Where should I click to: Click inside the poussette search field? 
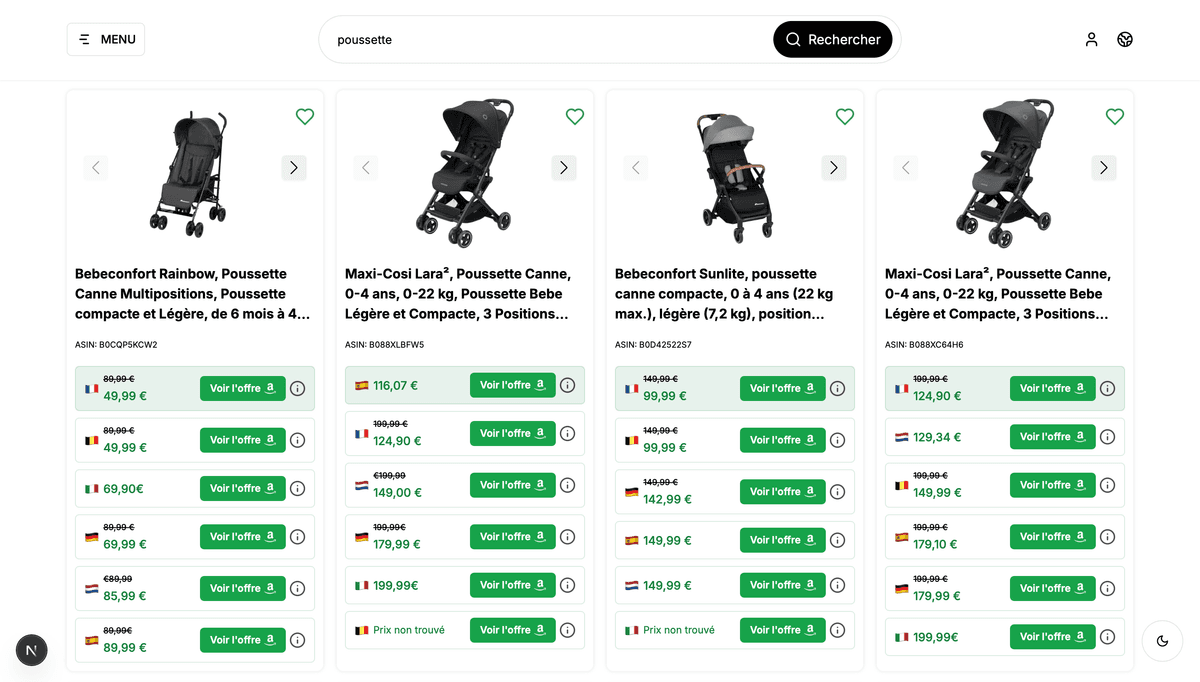pyautogui.click(x=500, y=39)
